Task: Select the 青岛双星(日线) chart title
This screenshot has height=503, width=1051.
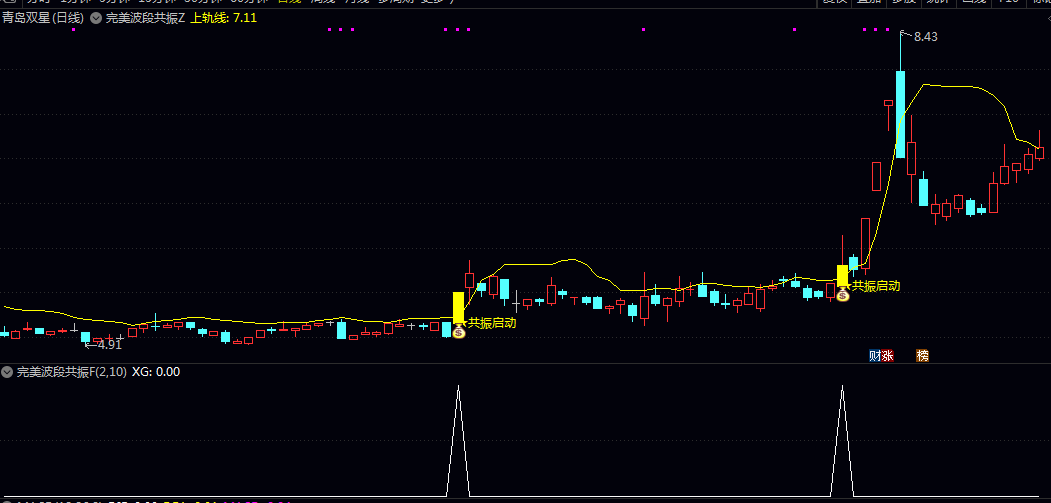Action: coord(43,19)
